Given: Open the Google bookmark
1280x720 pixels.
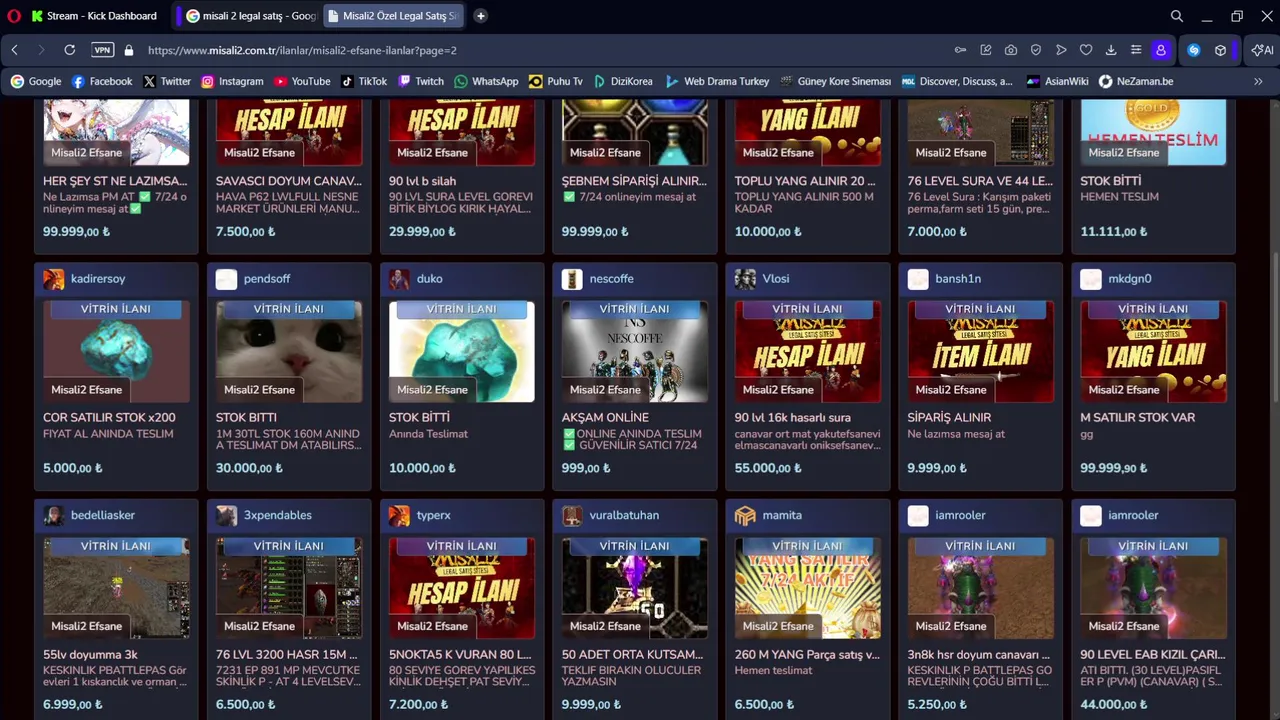Looking at the screenshot, I should click(36, 81).
